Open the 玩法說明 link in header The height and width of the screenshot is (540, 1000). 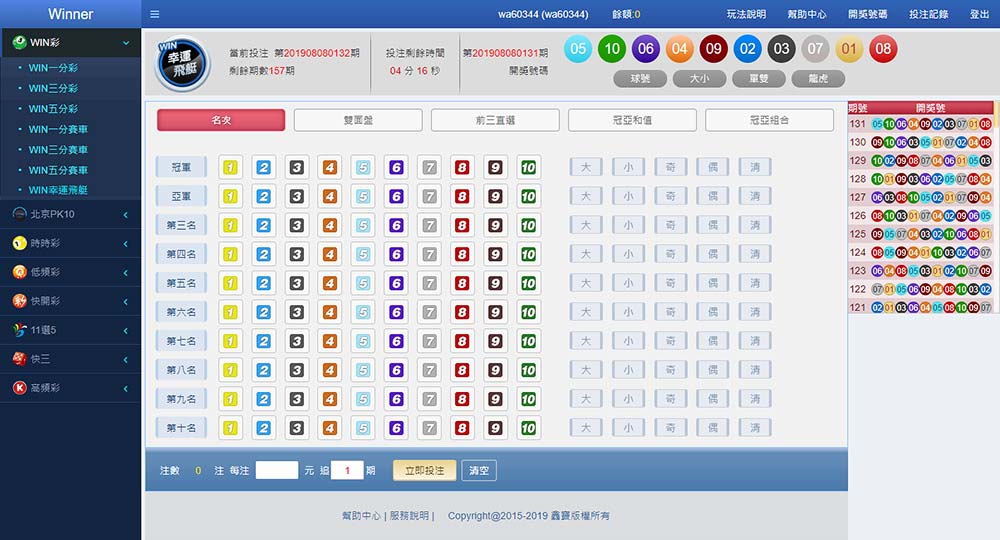pyautogui.click(x=746, y=14)
